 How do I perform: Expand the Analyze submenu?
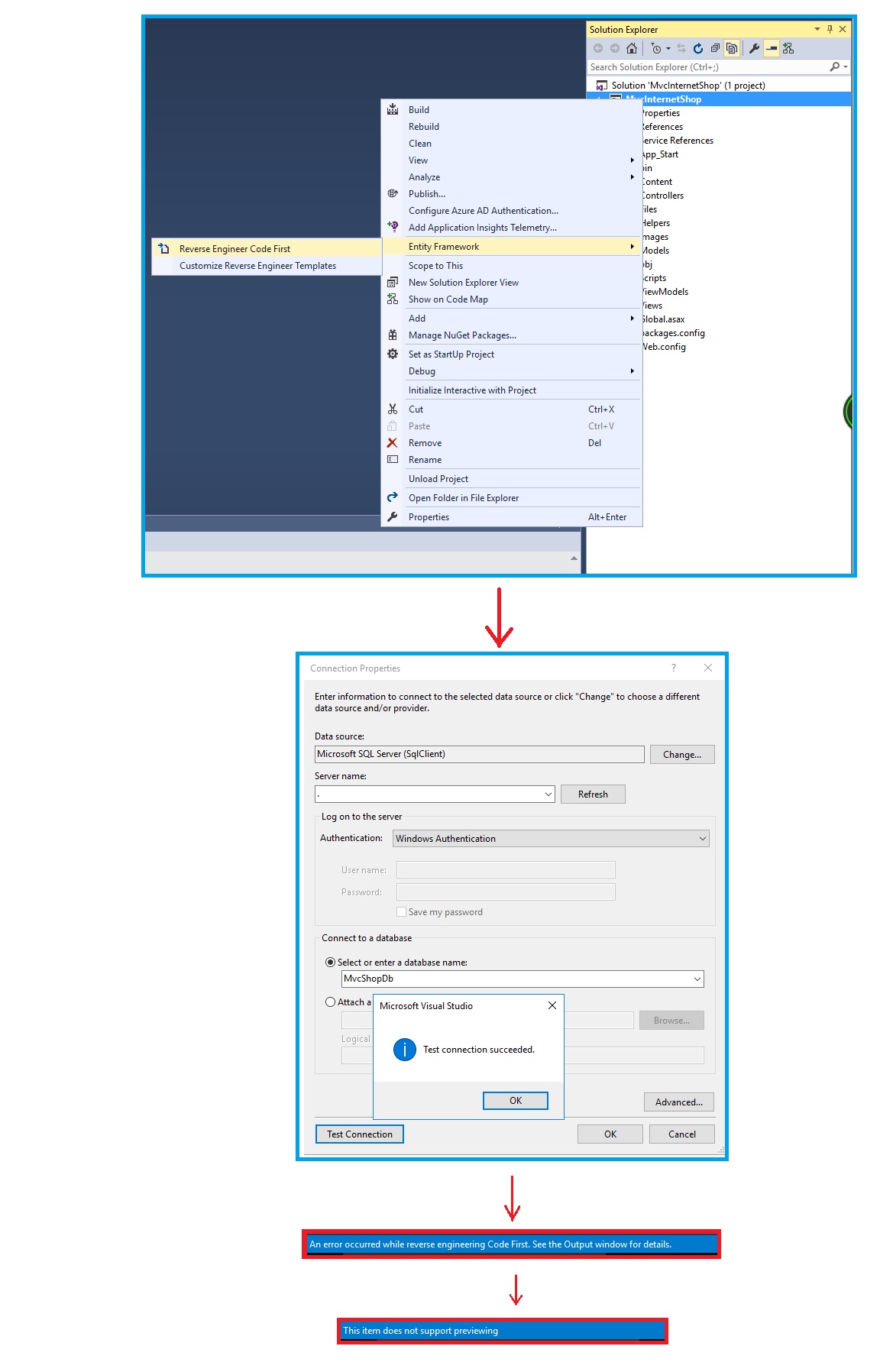click(x=632, y=177)
